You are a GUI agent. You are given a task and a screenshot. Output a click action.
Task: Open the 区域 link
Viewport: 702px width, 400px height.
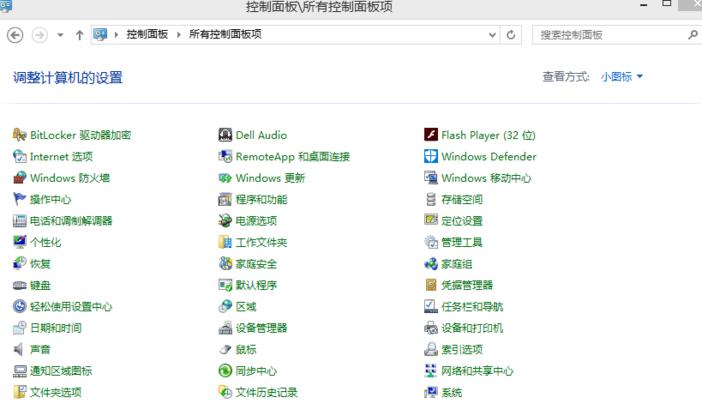pyautogui.click(x=246, y=307)
